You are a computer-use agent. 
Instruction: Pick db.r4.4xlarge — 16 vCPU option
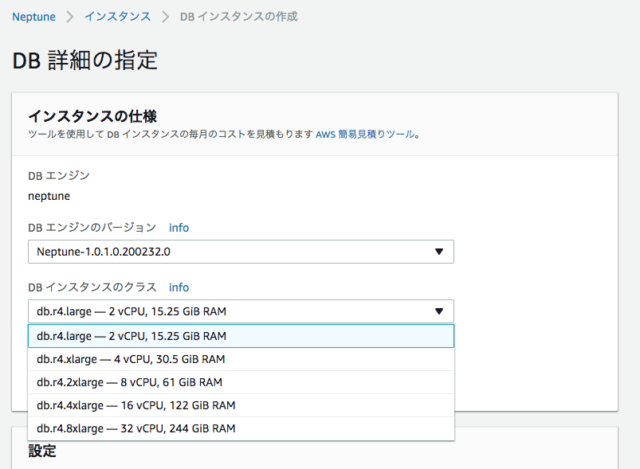tap(241, 405)
